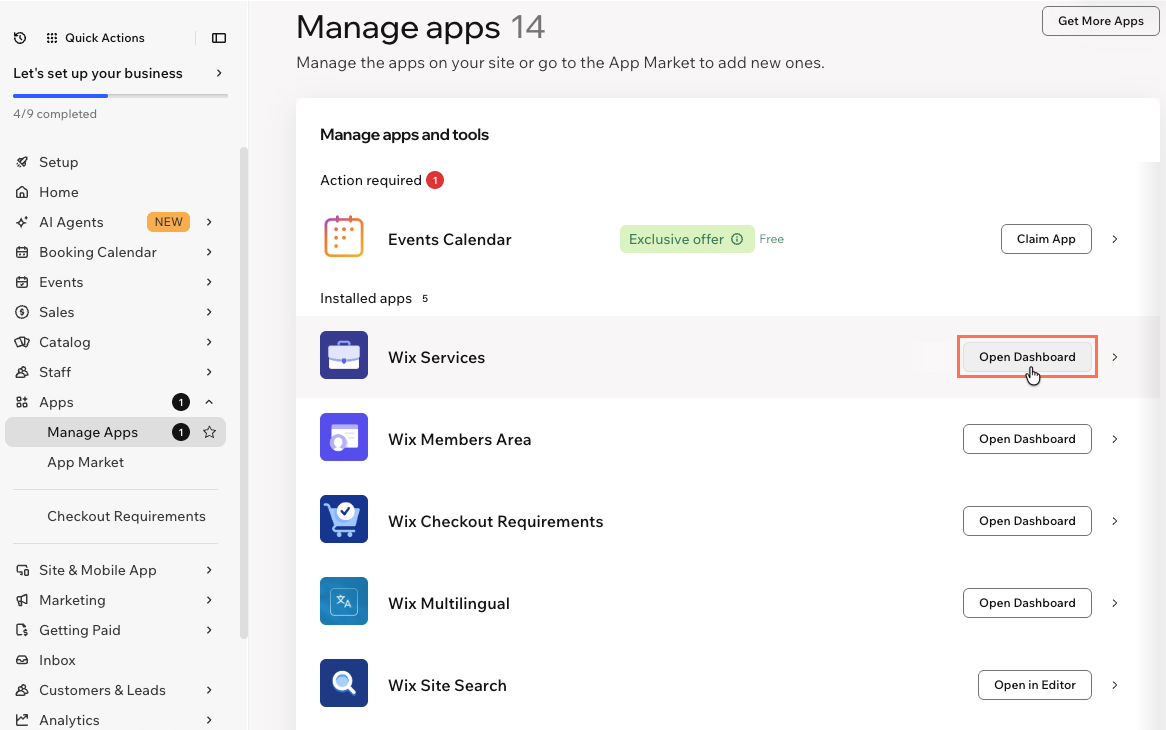The width and height of the screenshot is (1166, 730).
Task: Open Dashboard for Wix Members Area
Action: click(x=1027, y=439)
